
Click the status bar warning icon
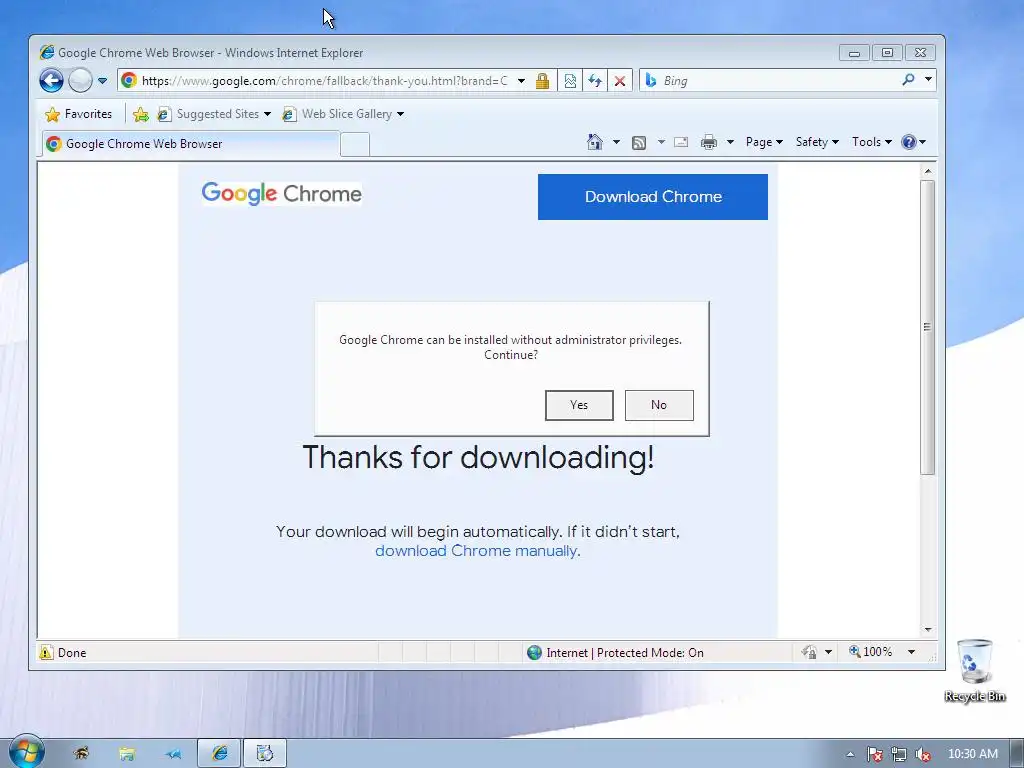tap(46, 652)
